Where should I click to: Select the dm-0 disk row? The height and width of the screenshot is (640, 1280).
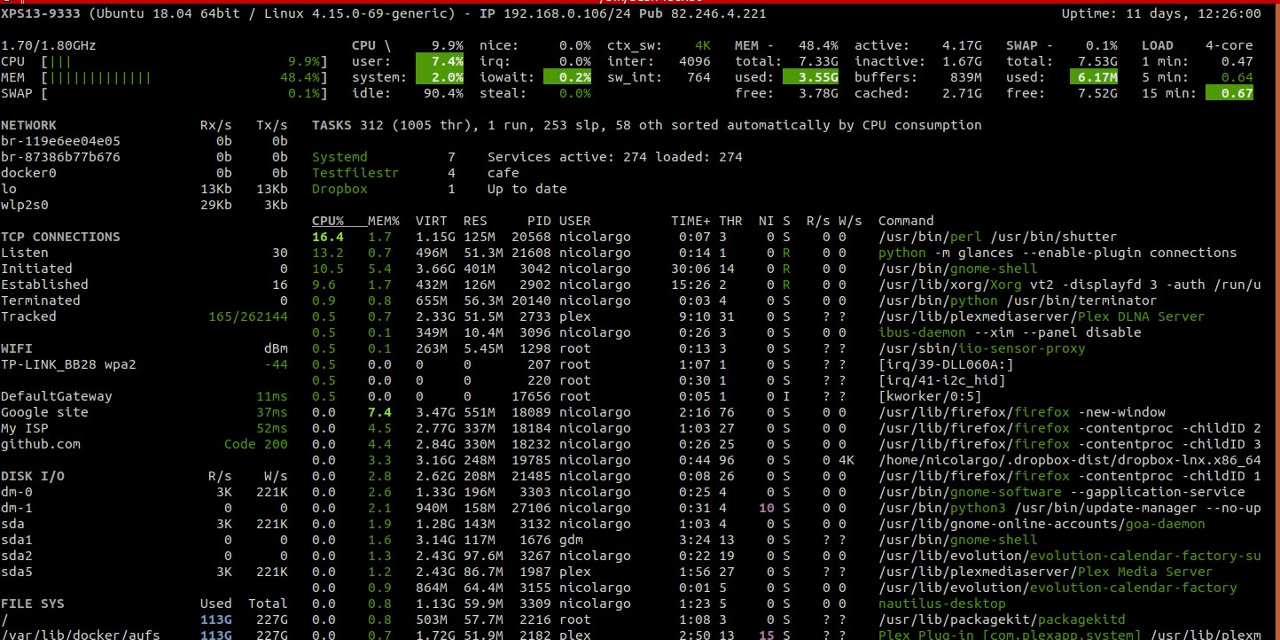[144, 493]
